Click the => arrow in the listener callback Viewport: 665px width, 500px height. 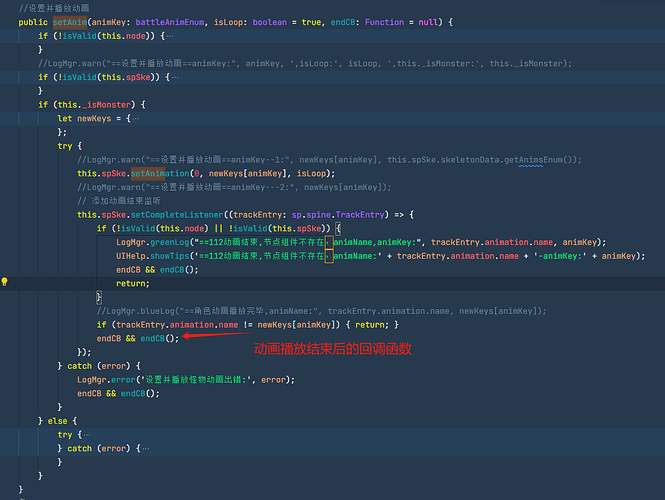point(399,215)
